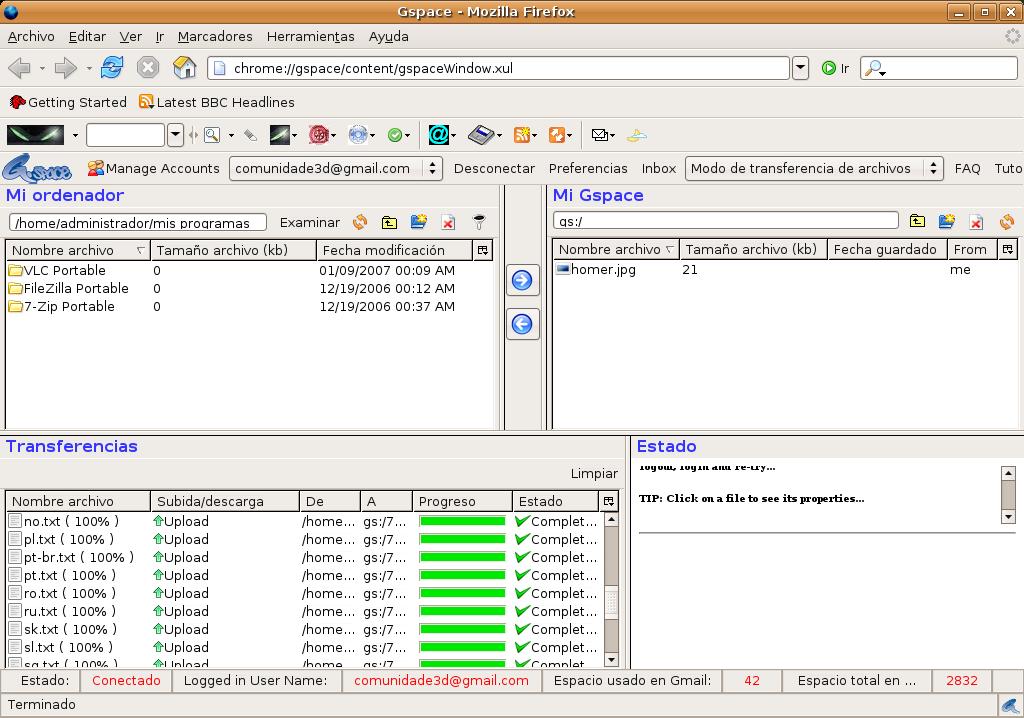Delete selected file in Mi ordenador
Image resolution: width=1024 pixels, height=718 pixels.
click(x=448, y=222)
